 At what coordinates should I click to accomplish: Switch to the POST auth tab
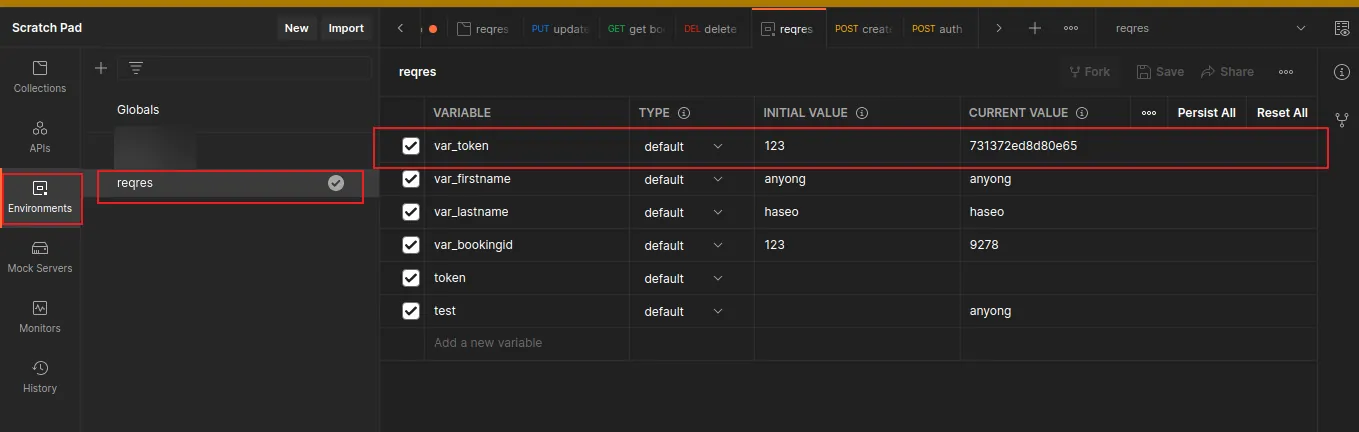[937, 29]
